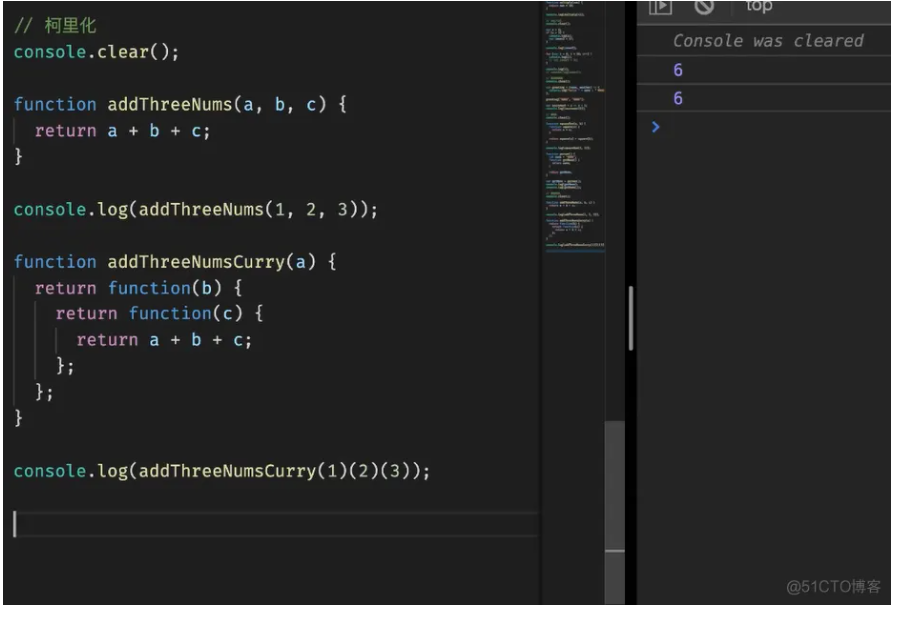
Task: Expand the second logged value 6
Action: pyautogui.click(x=678, y=98)
